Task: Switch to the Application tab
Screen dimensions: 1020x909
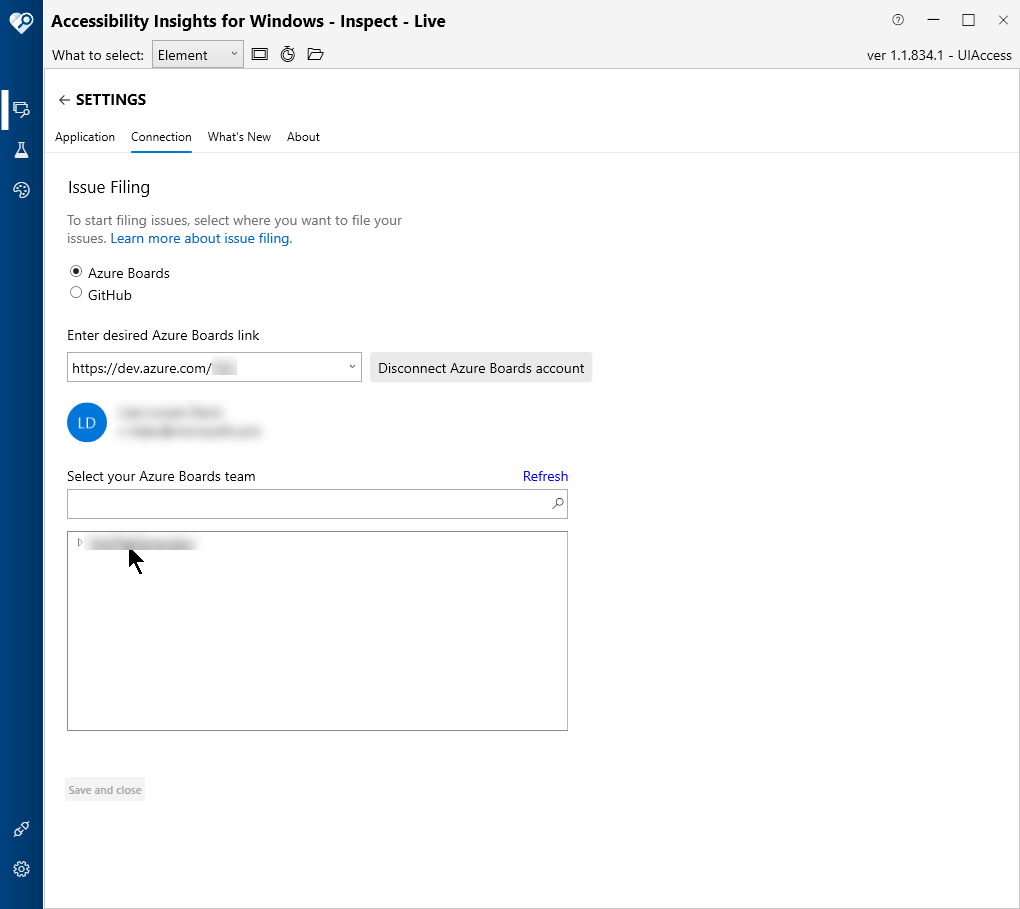Action: [85, 137]
